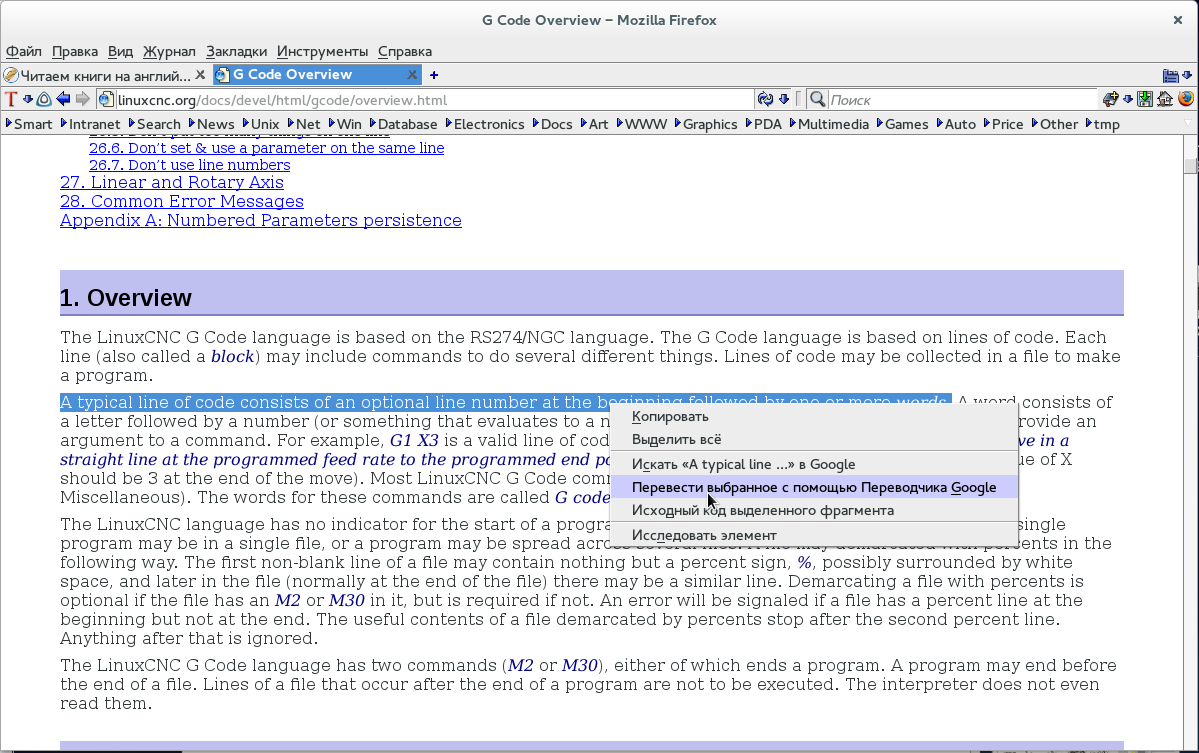The height and width of the screenshot is (753, 1199).
Task: Open dropdown arrow beside the bookmark-add icon
Action: point(1128,99)
